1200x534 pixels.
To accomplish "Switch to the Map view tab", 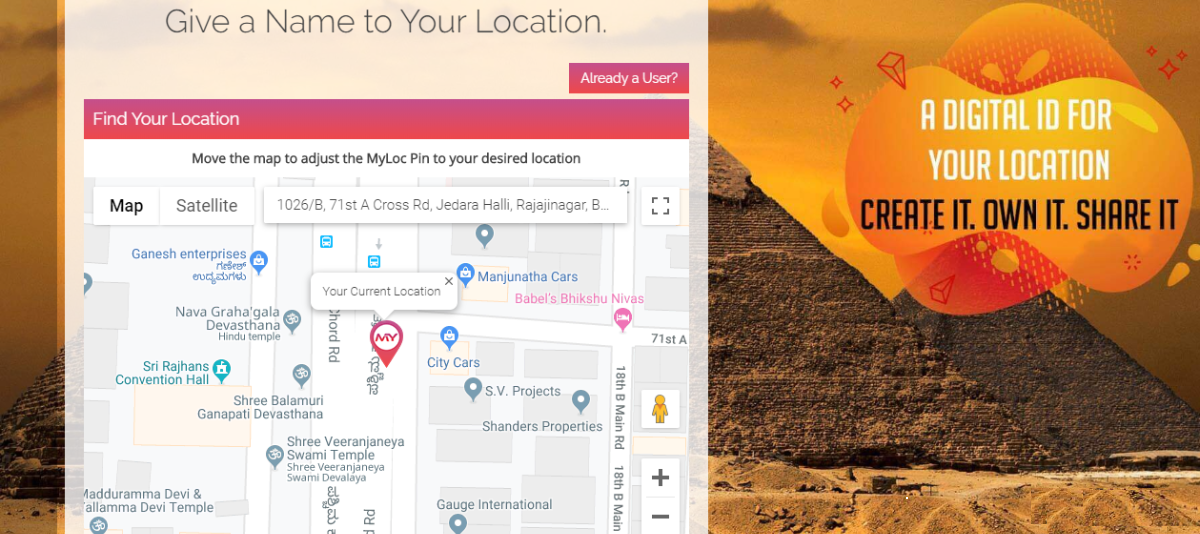I will tap(126, 206).
